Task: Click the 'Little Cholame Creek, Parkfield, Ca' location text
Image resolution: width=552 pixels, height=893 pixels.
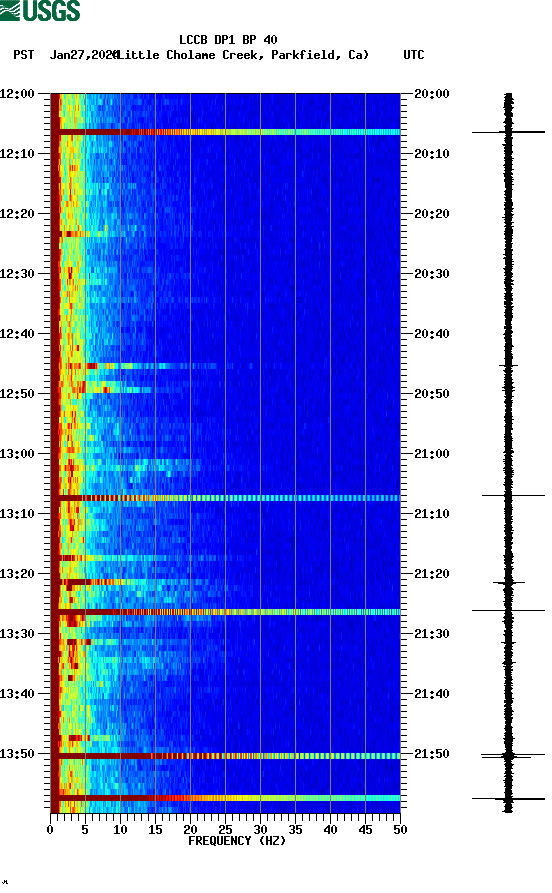Action: (x=243, y=55)
